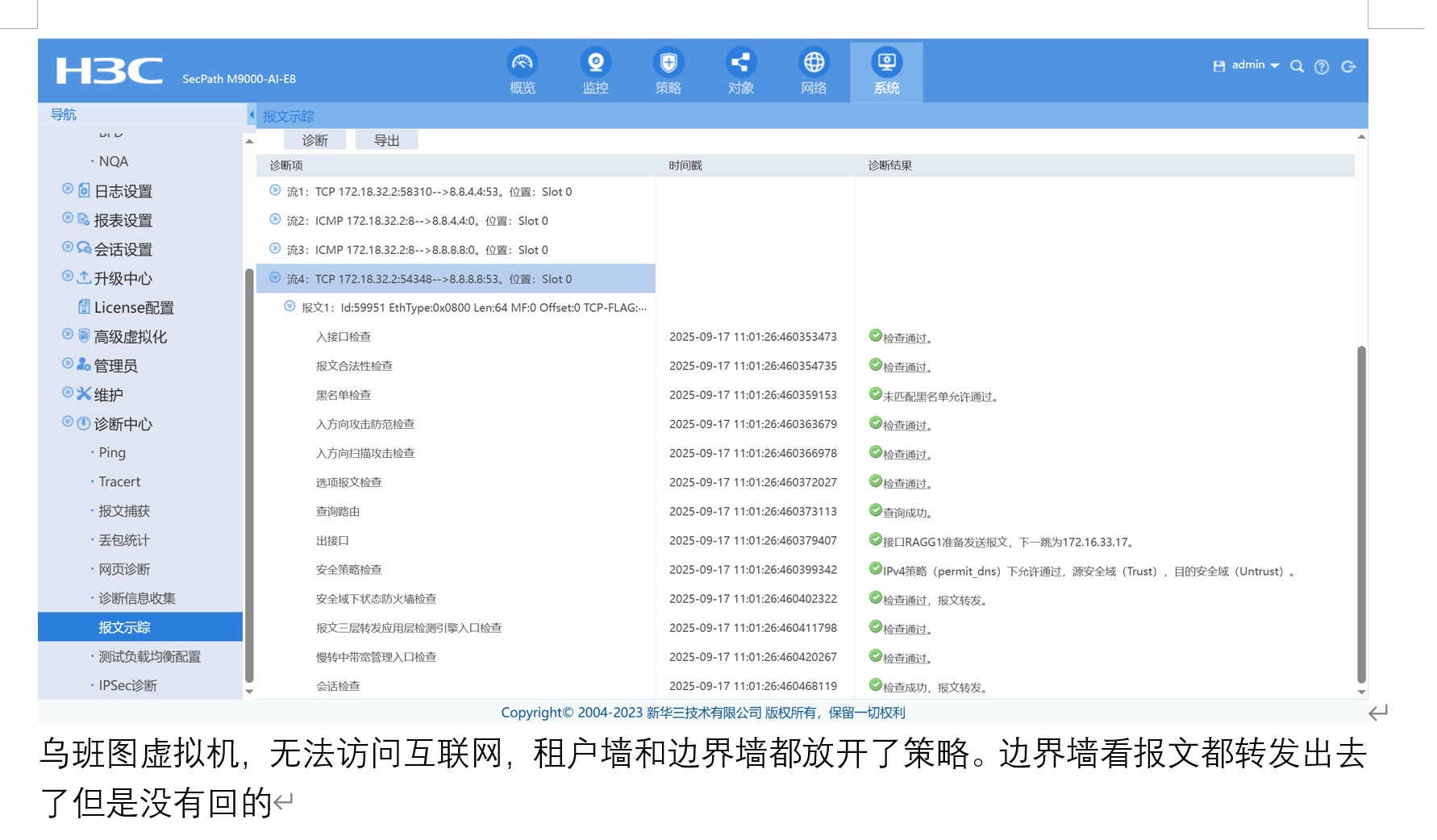
Task: Click the 升级中心 upload icon
Action: (x=84, y=277)
